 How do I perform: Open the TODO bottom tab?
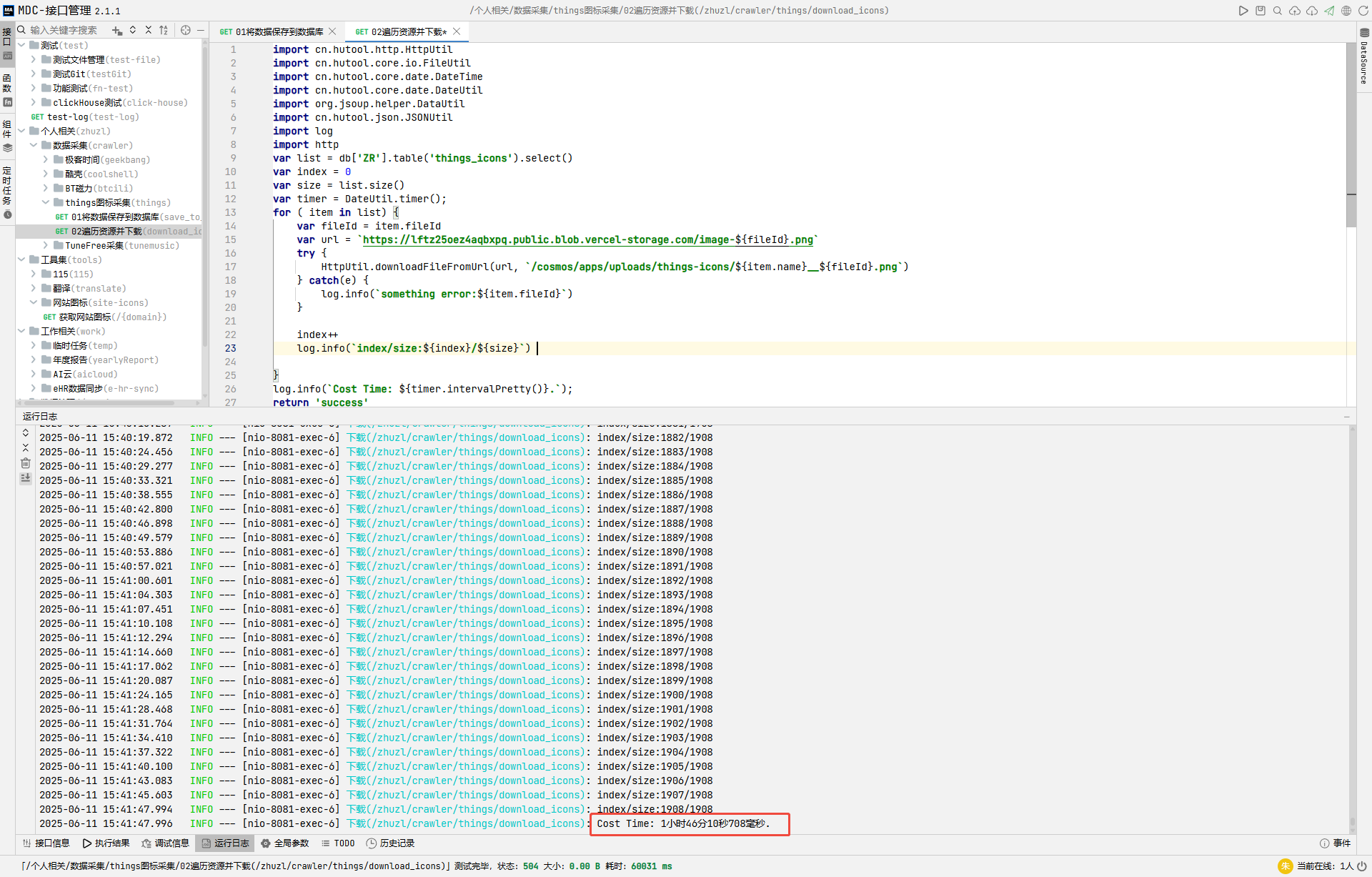[338, 843]
